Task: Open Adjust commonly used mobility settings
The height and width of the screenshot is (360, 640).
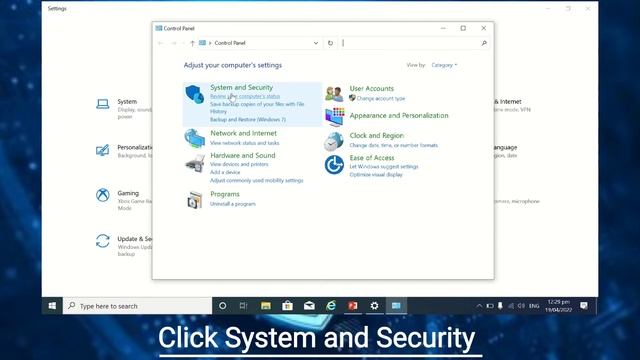Action: coord(257,180)
